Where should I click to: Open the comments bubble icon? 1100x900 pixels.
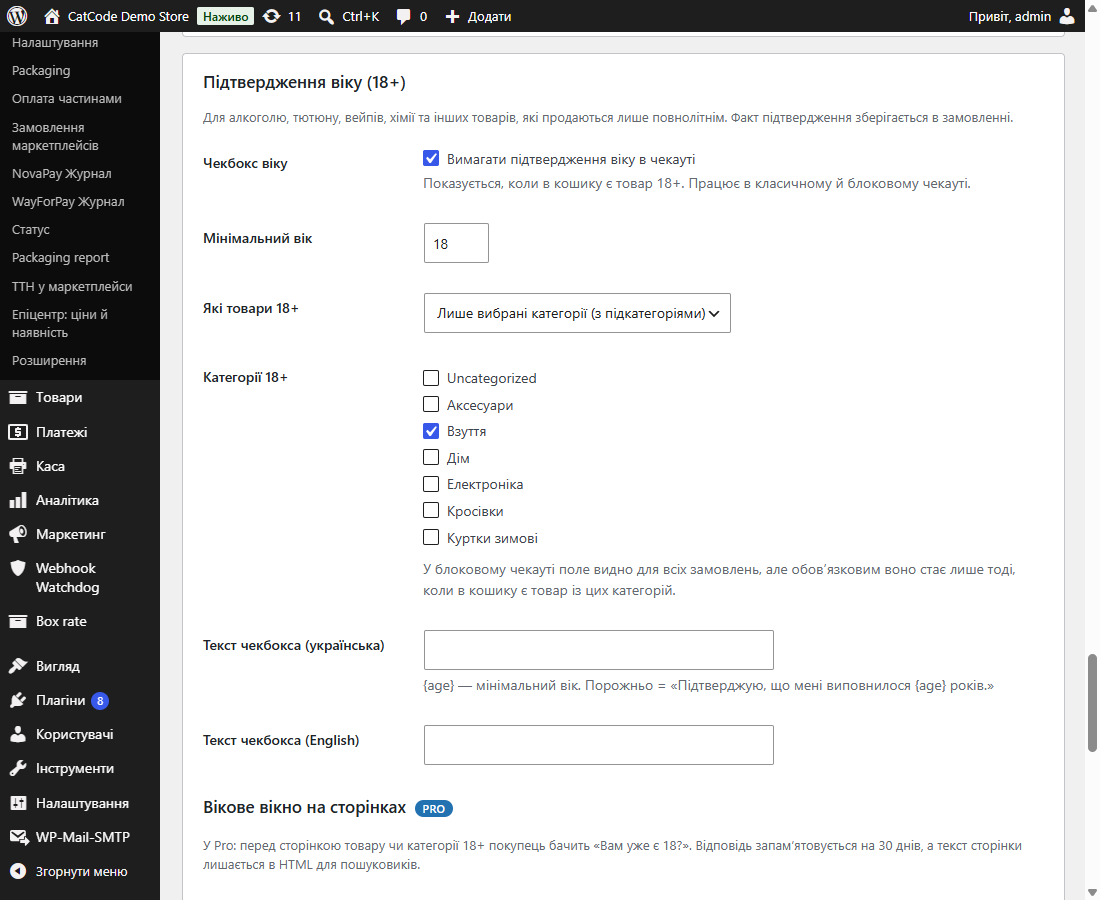point(403,17)
